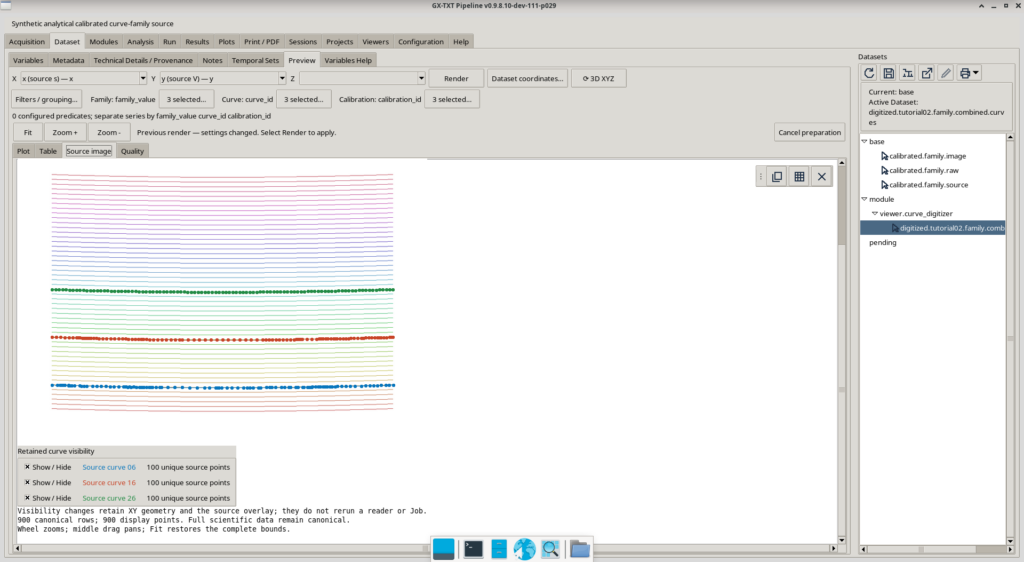Open the Y axis variable dropdown
The height and width of the screenshot is (562, 1024).
point(282,78)
